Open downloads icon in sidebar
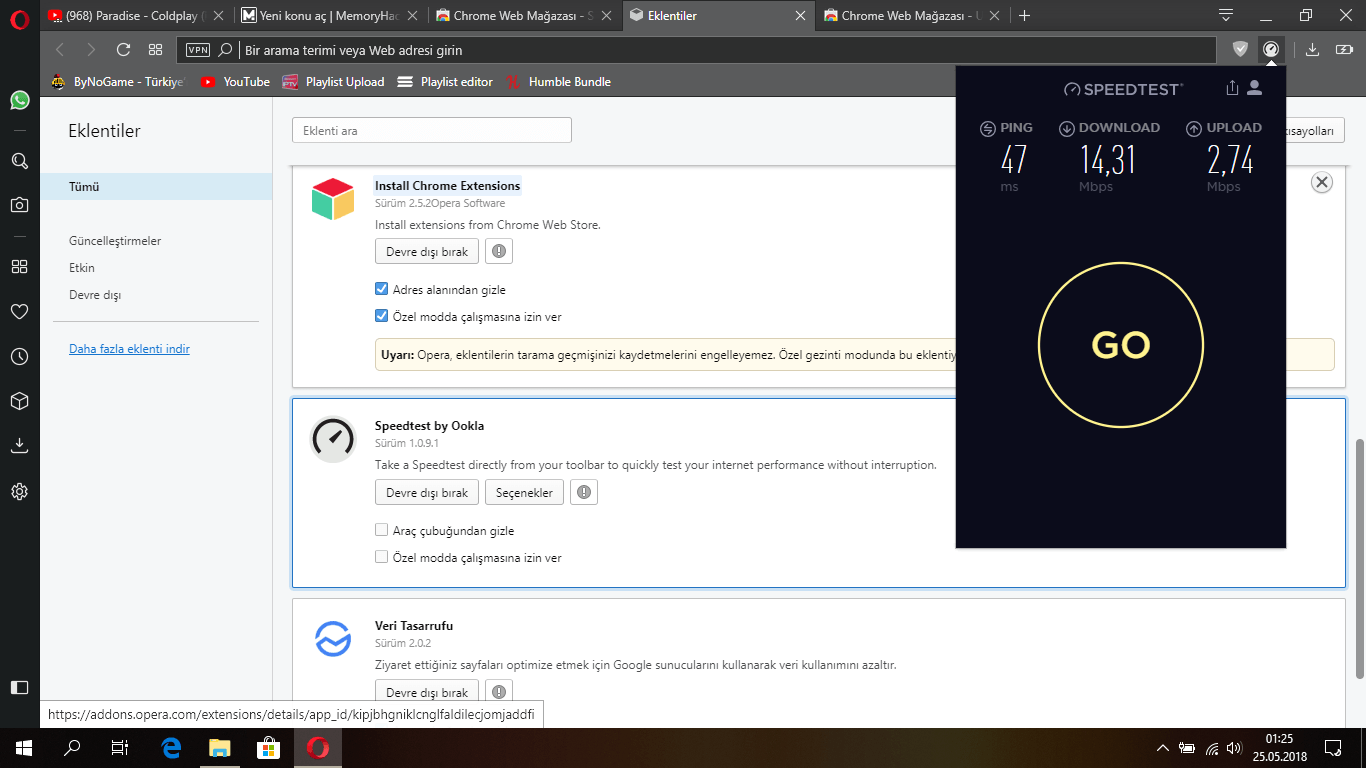 coord(19,446)
